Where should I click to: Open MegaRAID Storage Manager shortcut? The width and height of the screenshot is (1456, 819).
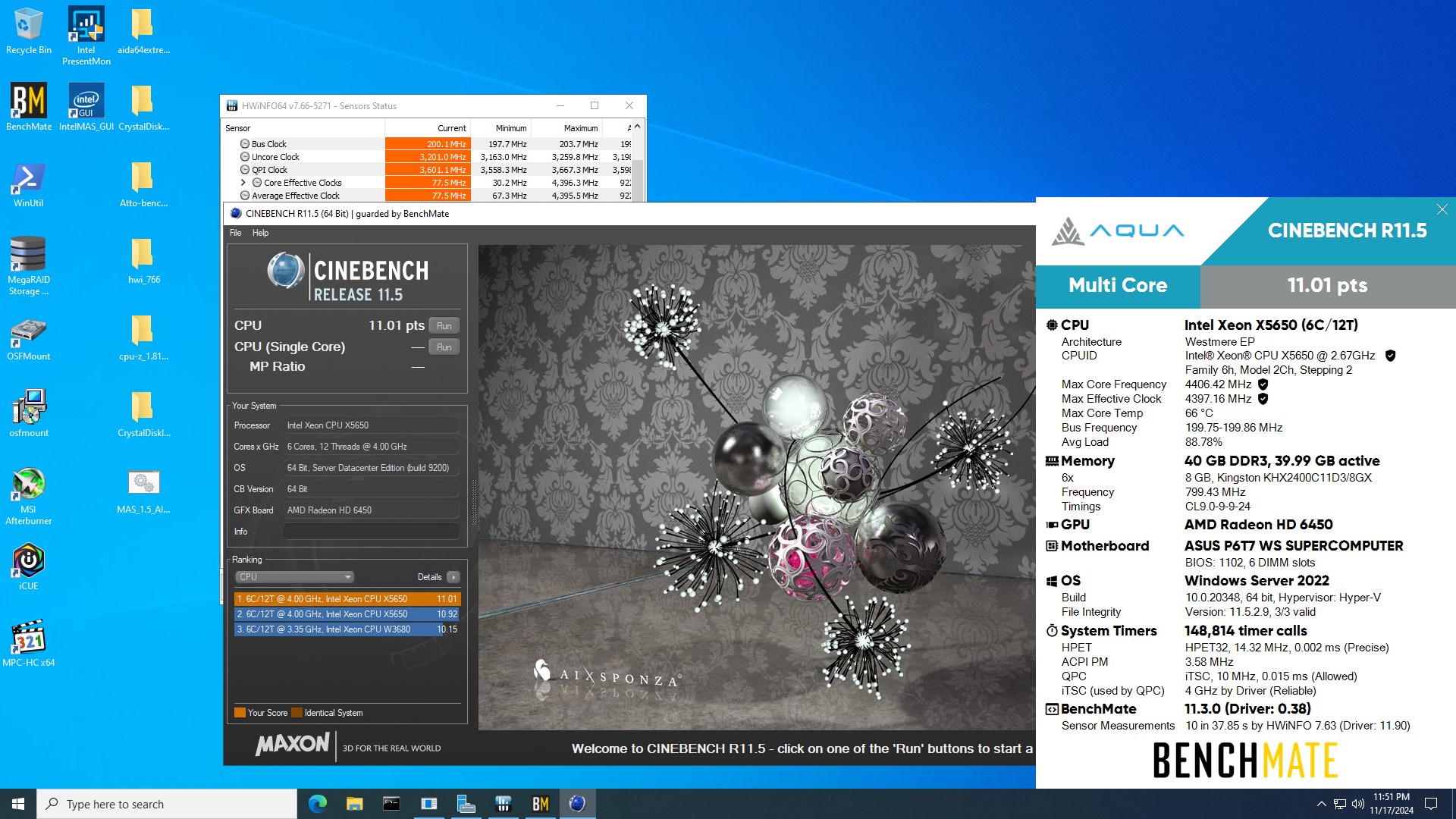28,265
